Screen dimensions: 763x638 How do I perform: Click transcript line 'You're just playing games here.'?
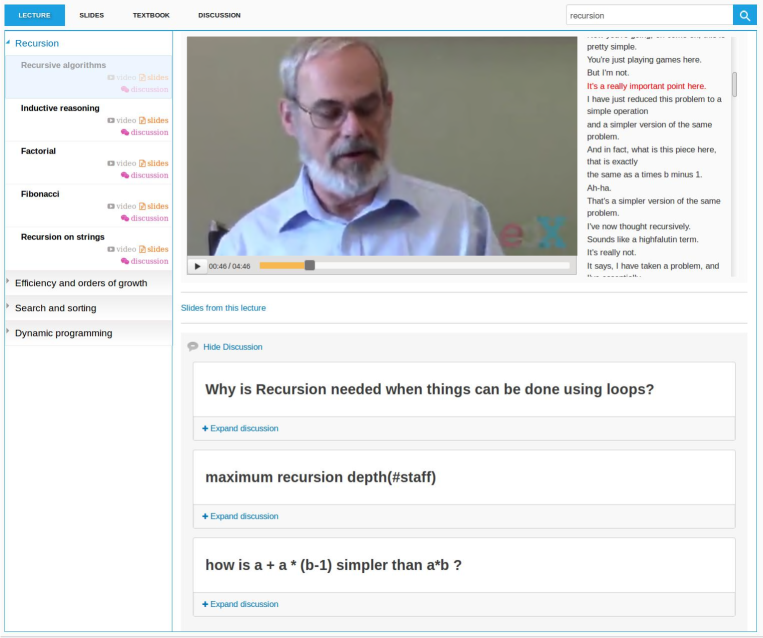pyautogui.click(x=644, y=60)
